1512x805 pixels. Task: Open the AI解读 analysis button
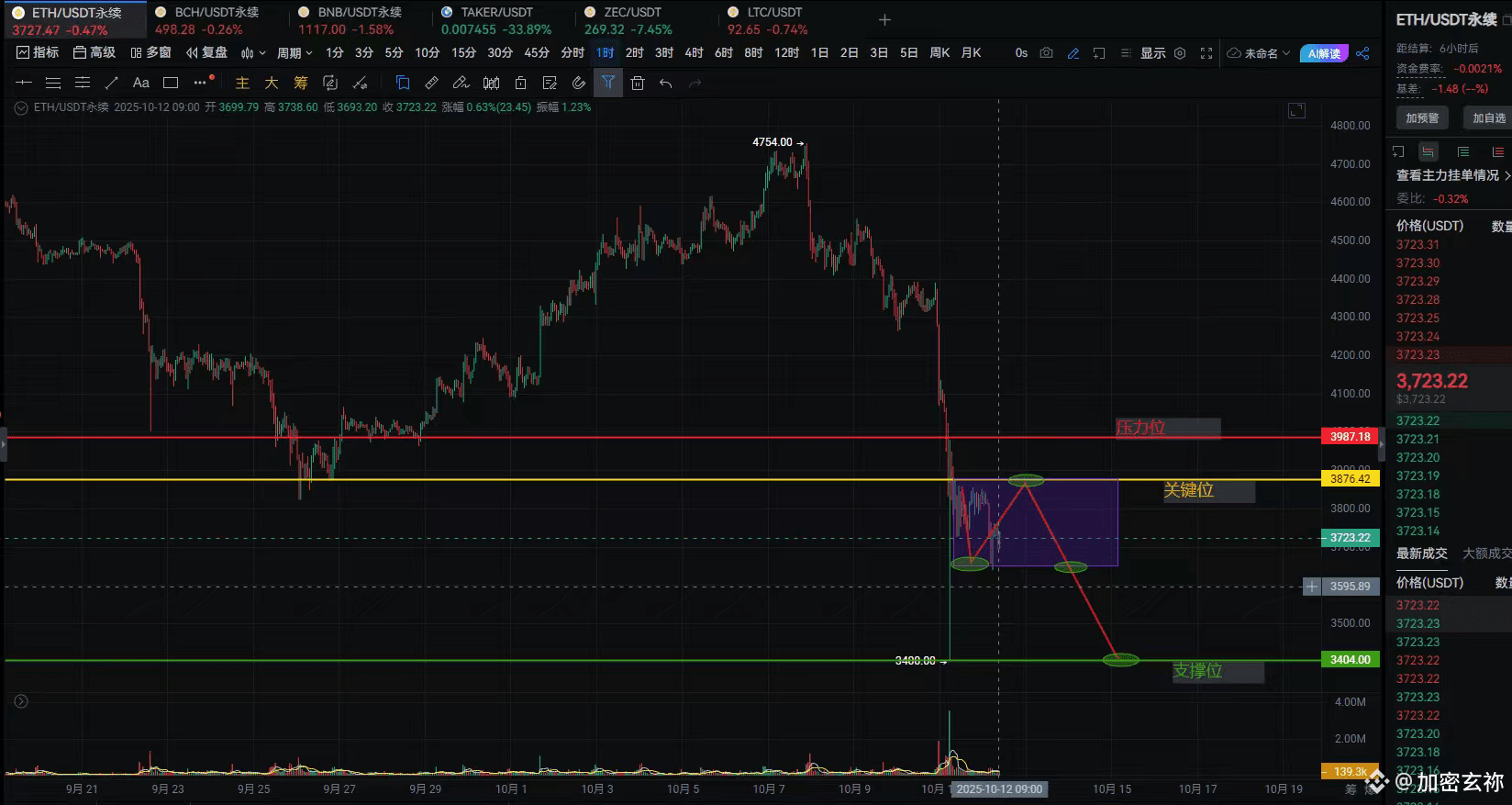[x=1324, y=53]
